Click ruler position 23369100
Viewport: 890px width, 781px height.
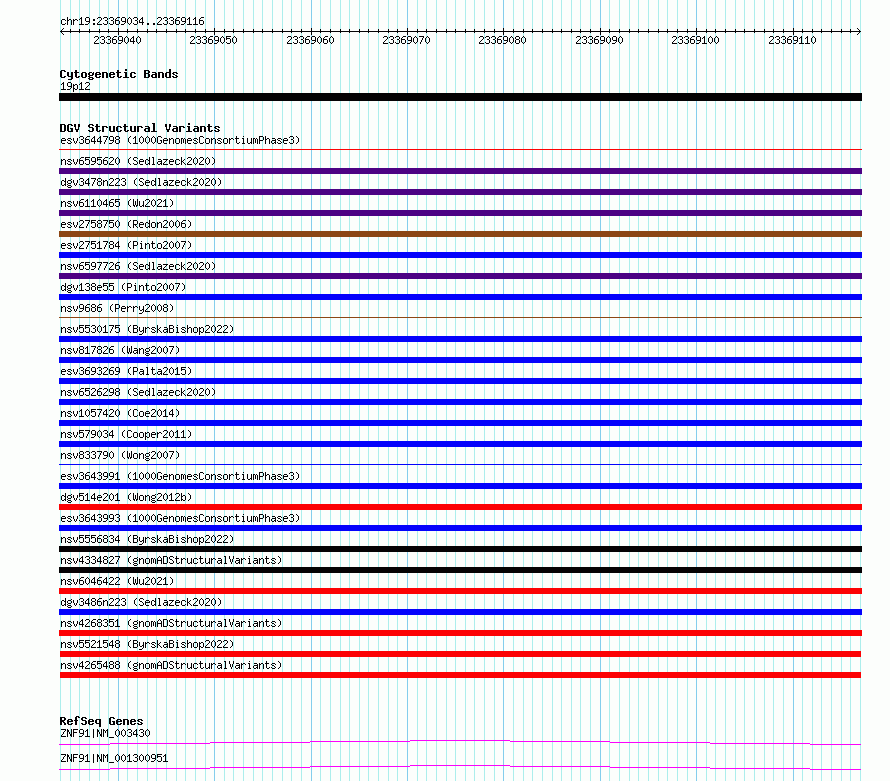coord(695,40)
